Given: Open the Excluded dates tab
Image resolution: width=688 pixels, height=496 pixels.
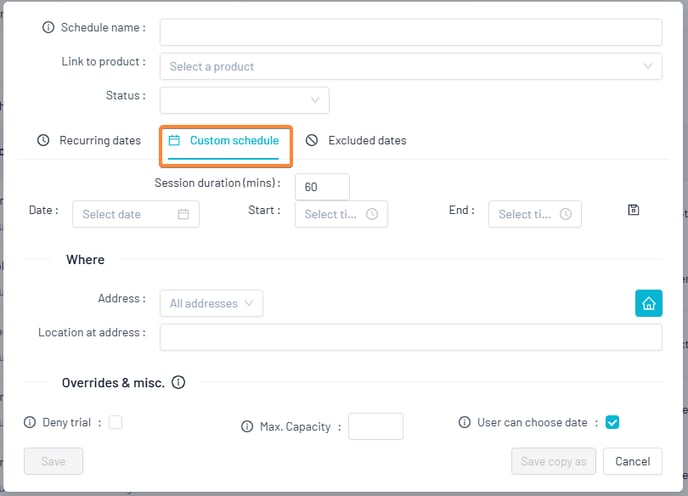Looking at the screenshot, I should 356,140.
